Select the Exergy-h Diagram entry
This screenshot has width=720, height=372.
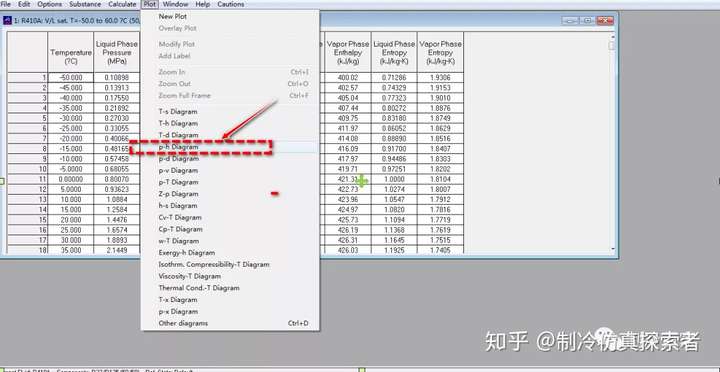(230, 253)
